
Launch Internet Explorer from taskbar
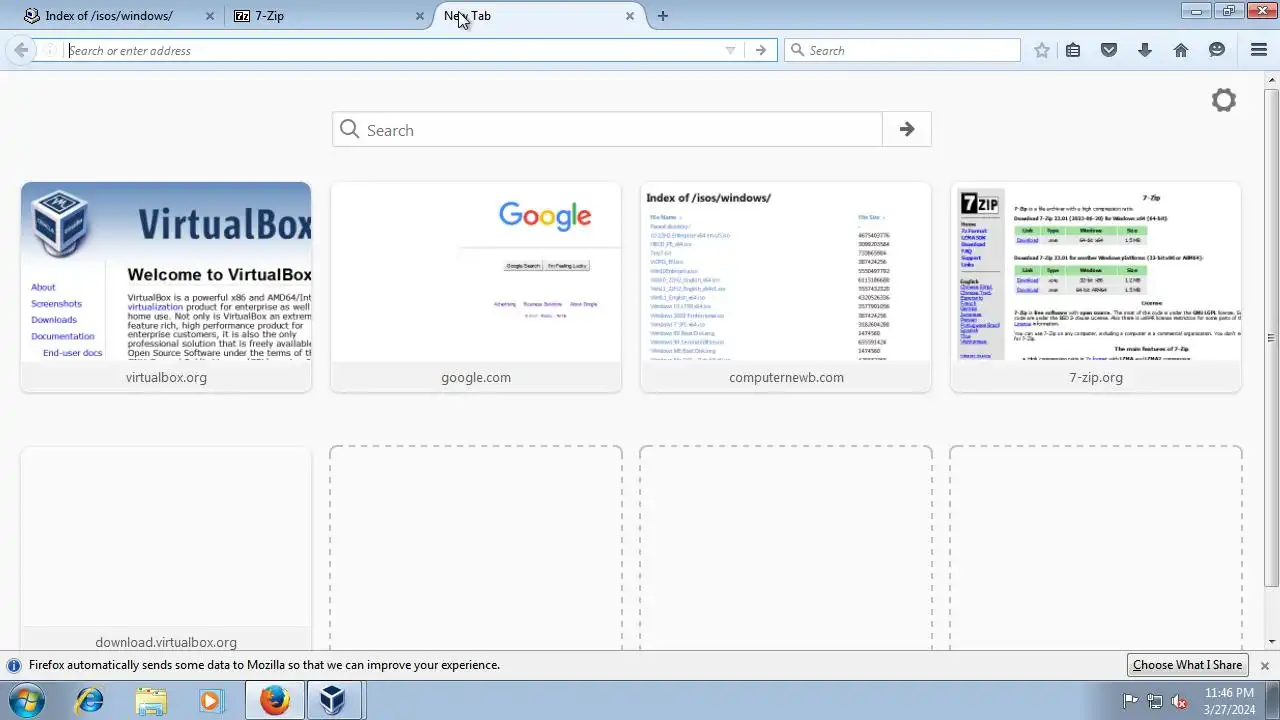(90, 701)
